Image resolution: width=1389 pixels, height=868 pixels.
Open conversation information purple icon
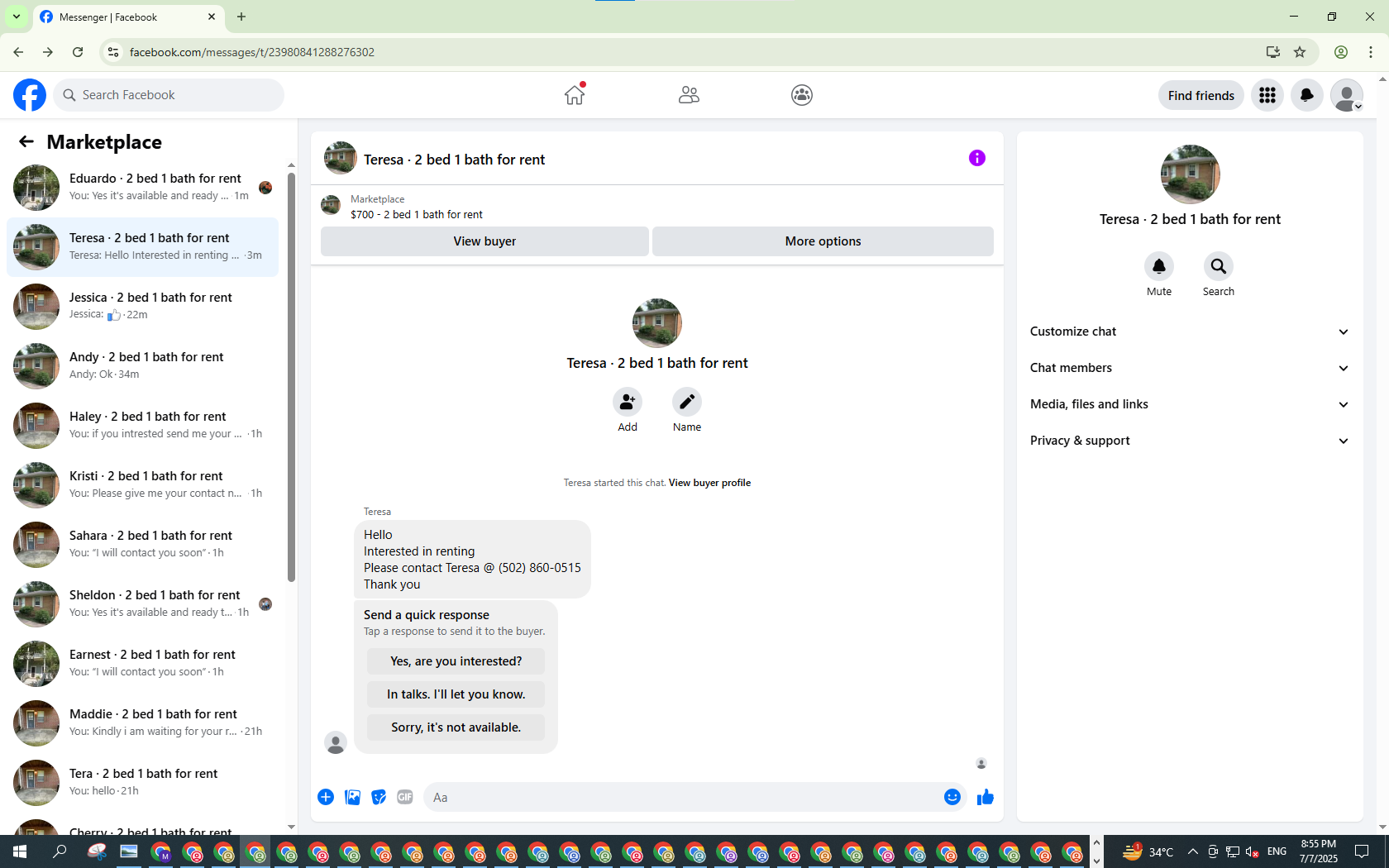click(x=977, y=158)
